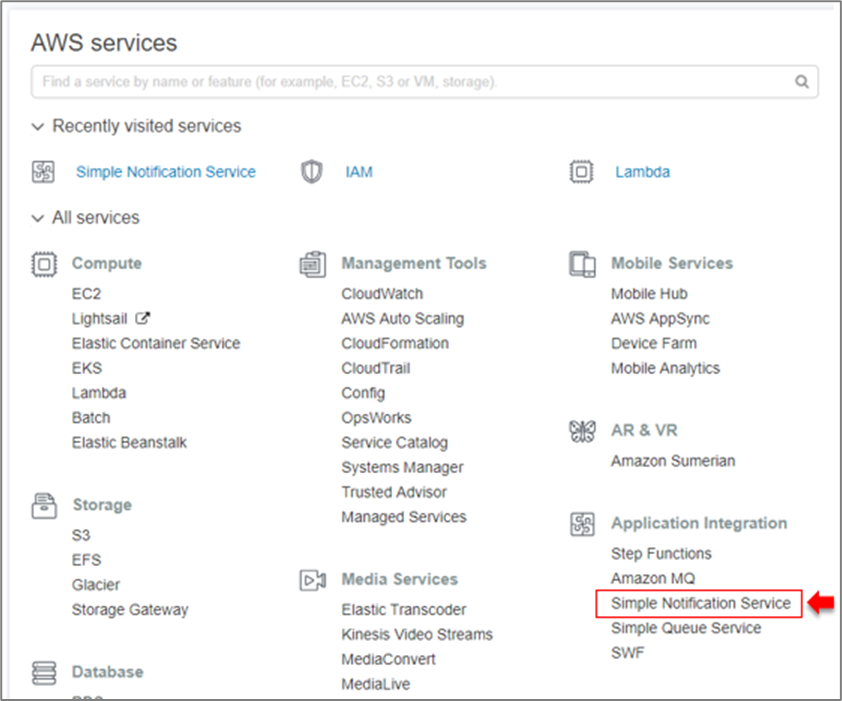Open AWS Auto Scaling
Screen dimensions: 842x701
(x=403, y=319)
